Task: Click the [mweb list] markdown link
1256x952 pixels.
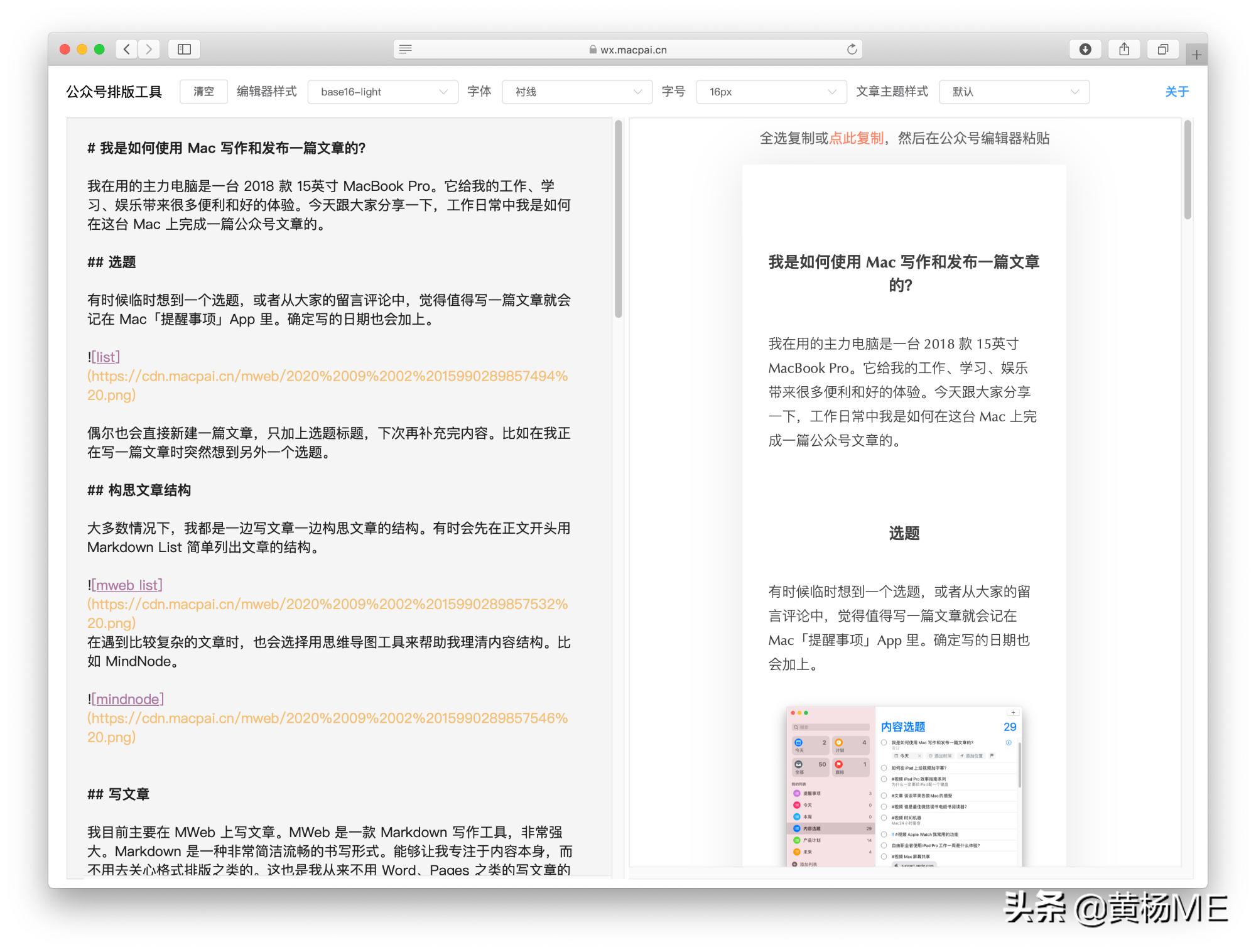Action: point(127,585)
